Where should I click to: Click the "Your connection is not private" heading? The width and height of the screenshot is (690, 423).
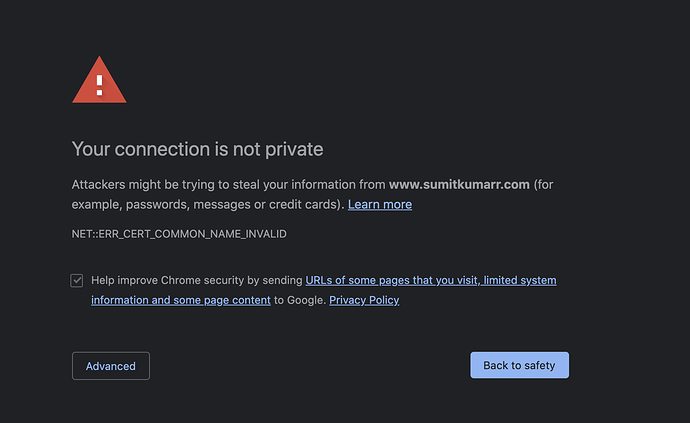coord(198,150)
